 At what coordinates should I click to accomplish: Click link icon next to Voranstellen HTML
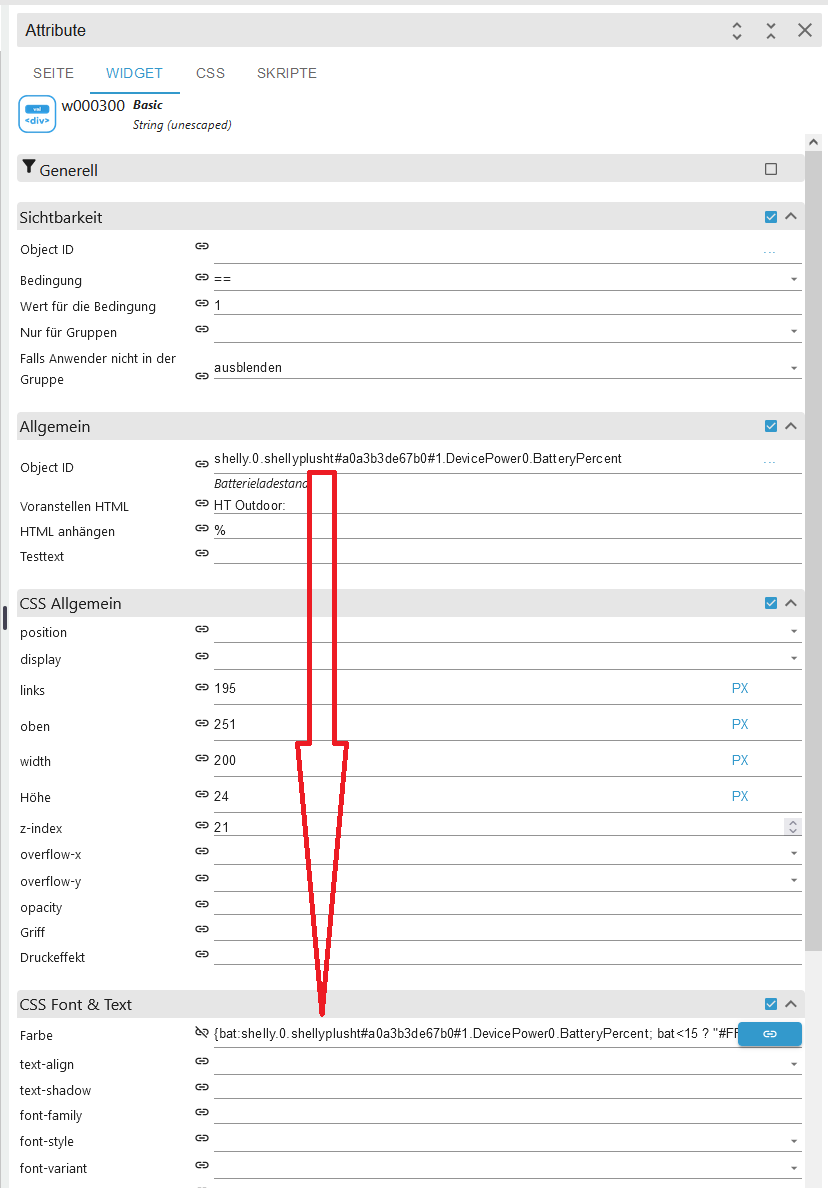click(201, 504)
